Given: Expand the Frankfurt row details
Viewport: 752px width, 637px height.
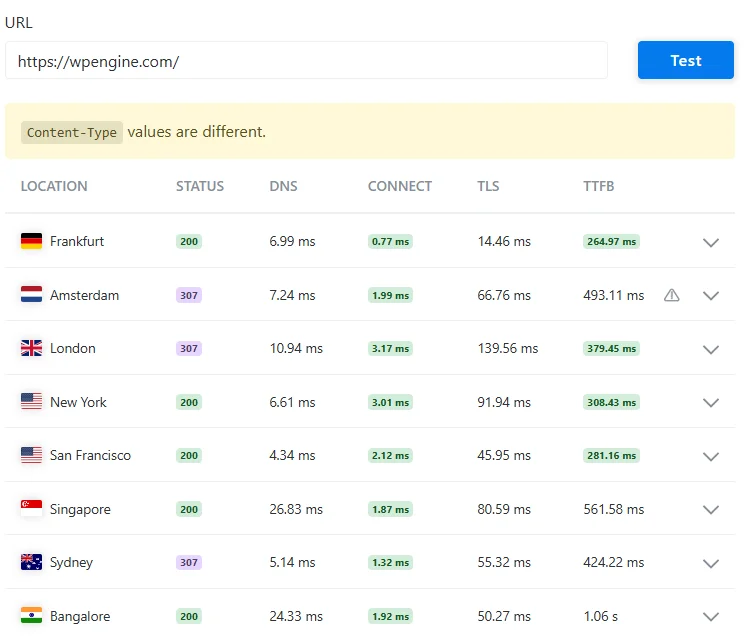Looking at the screenshot, I should click(710, 242).
